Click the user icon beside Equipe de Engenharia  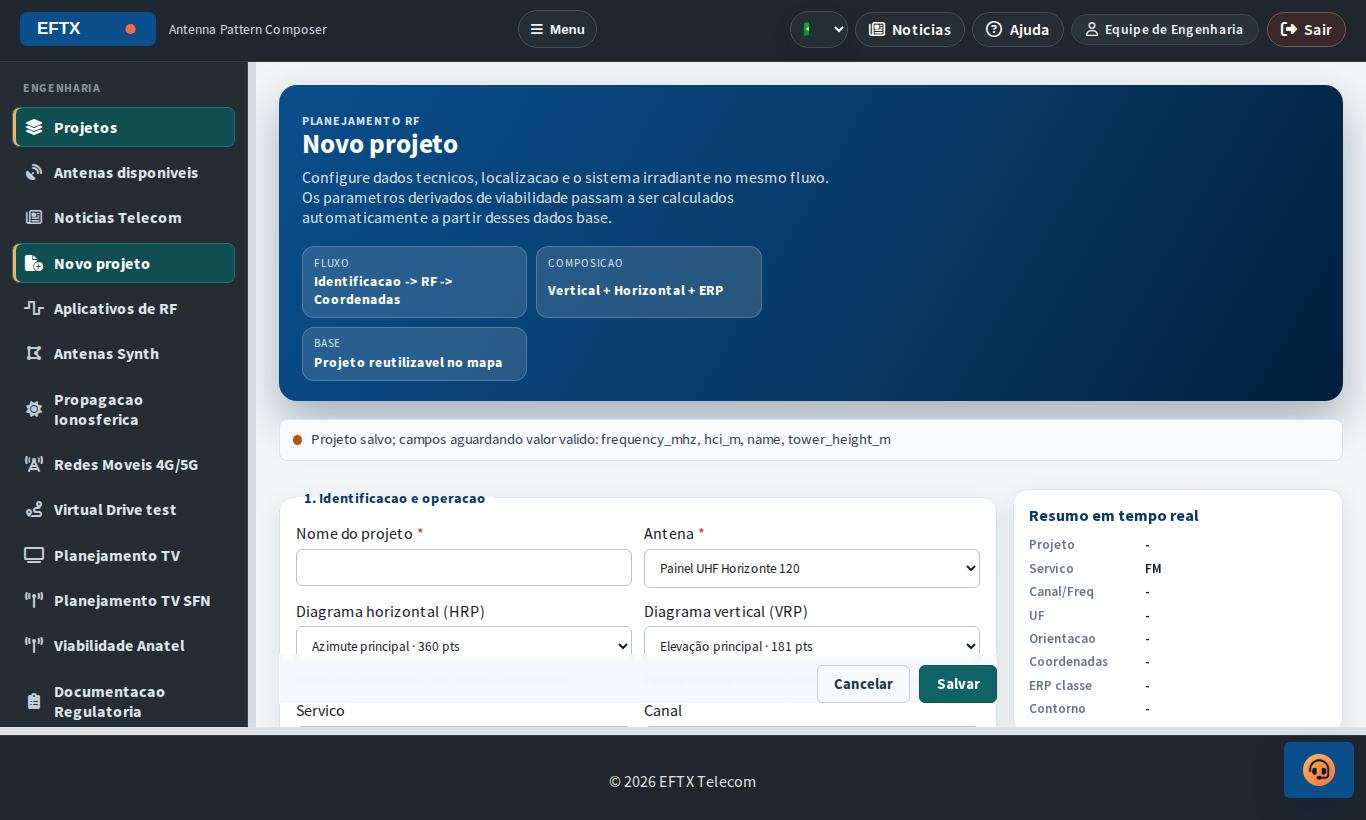tap(1092, 29)
